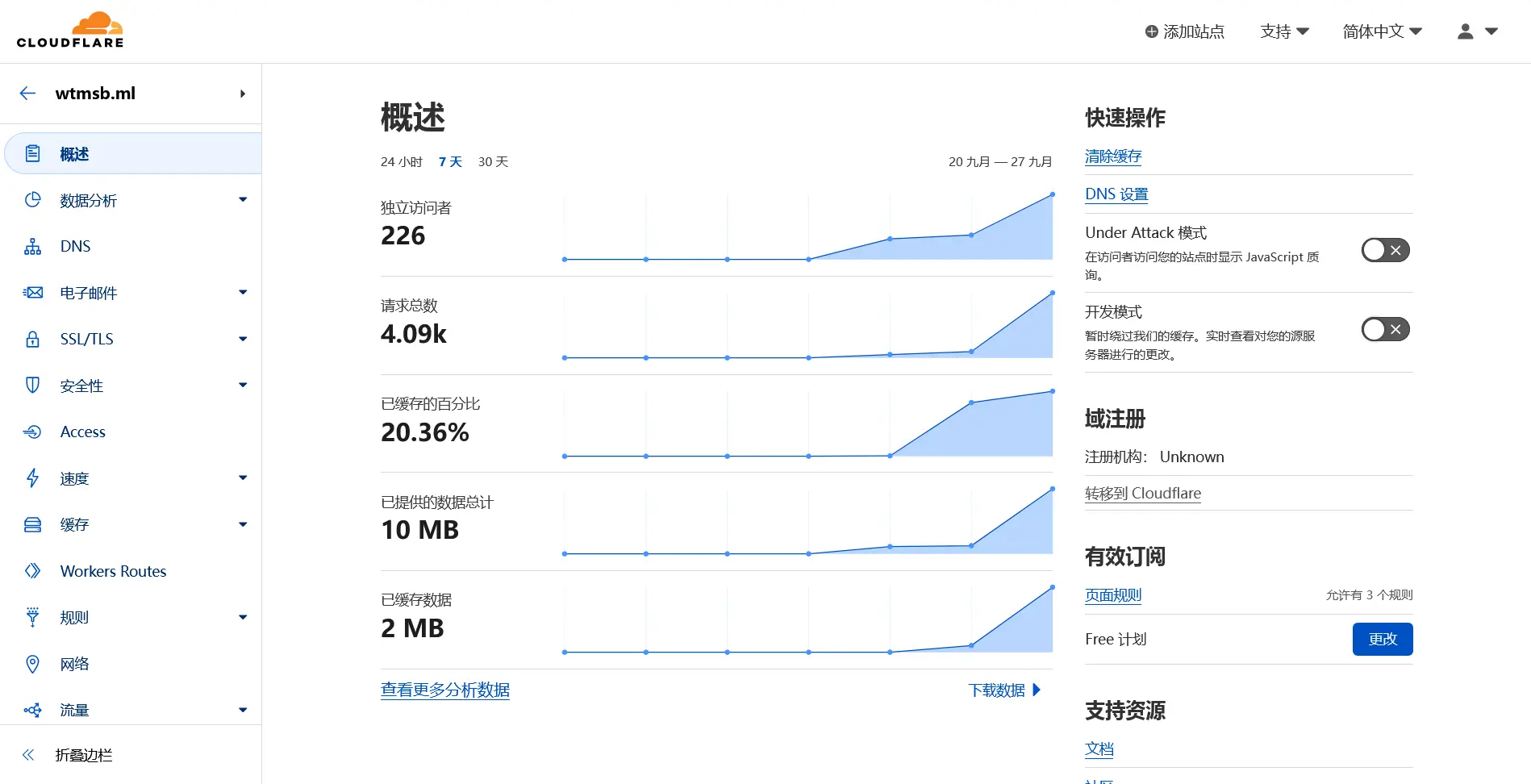Open the 简体中文 language dropdown

coord(1382,31)
